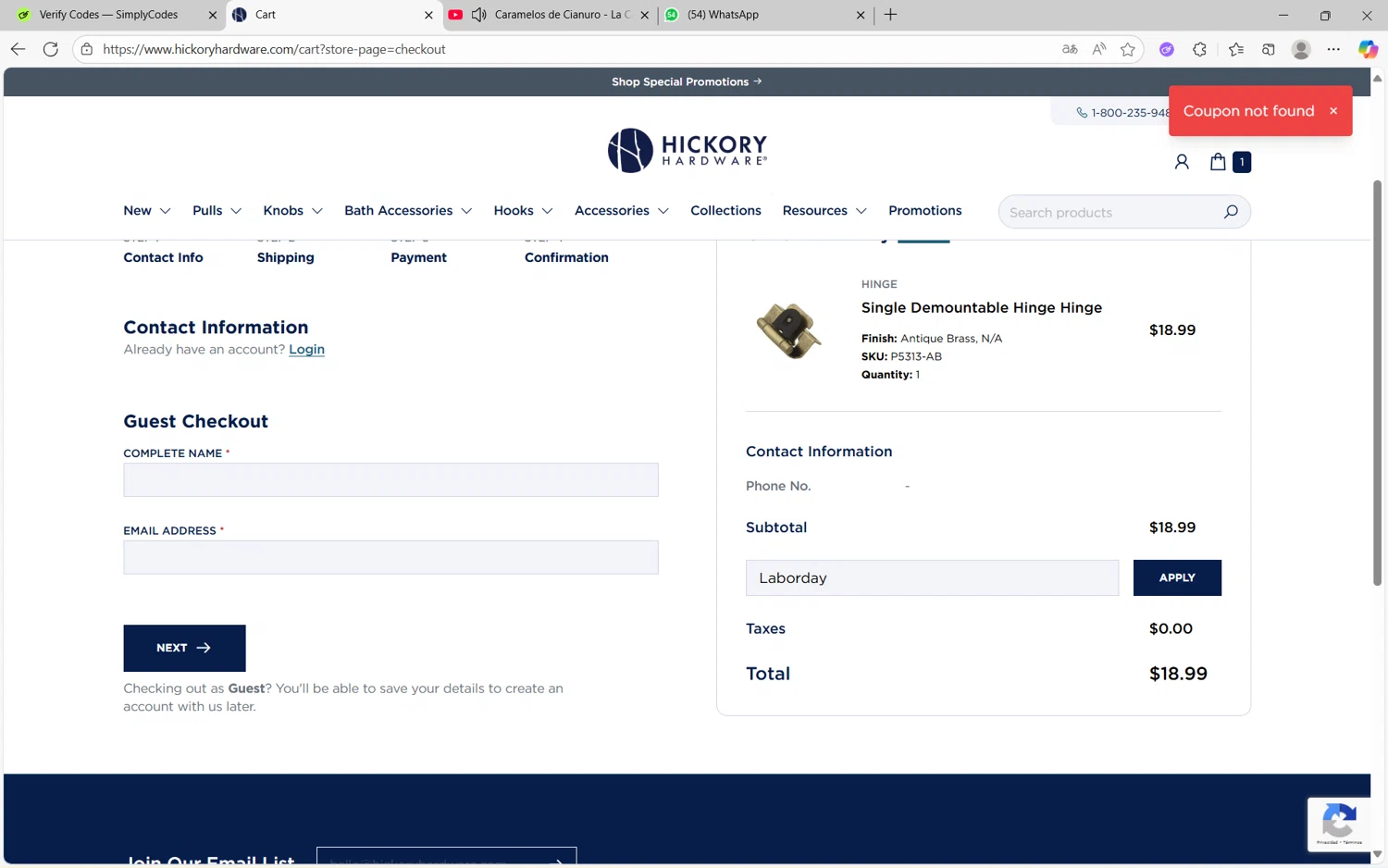Screen dimensions: 1388x868
Task: Open a new browser tab
Action: tap(890, 15)
